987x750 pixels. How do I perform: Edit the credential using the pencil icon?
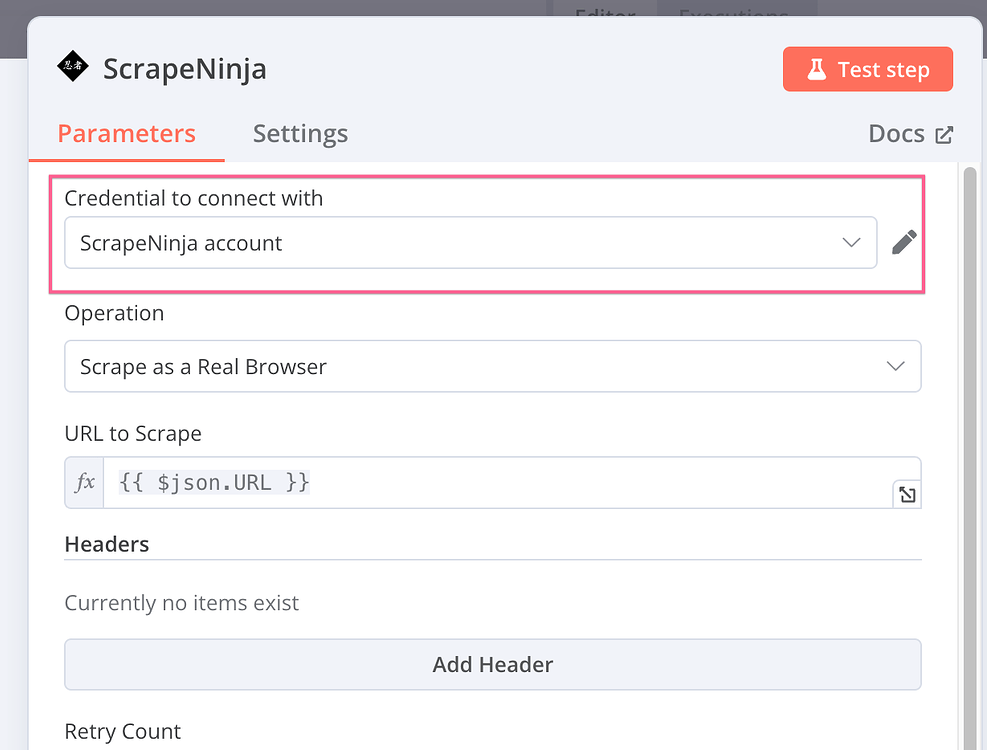903,242
